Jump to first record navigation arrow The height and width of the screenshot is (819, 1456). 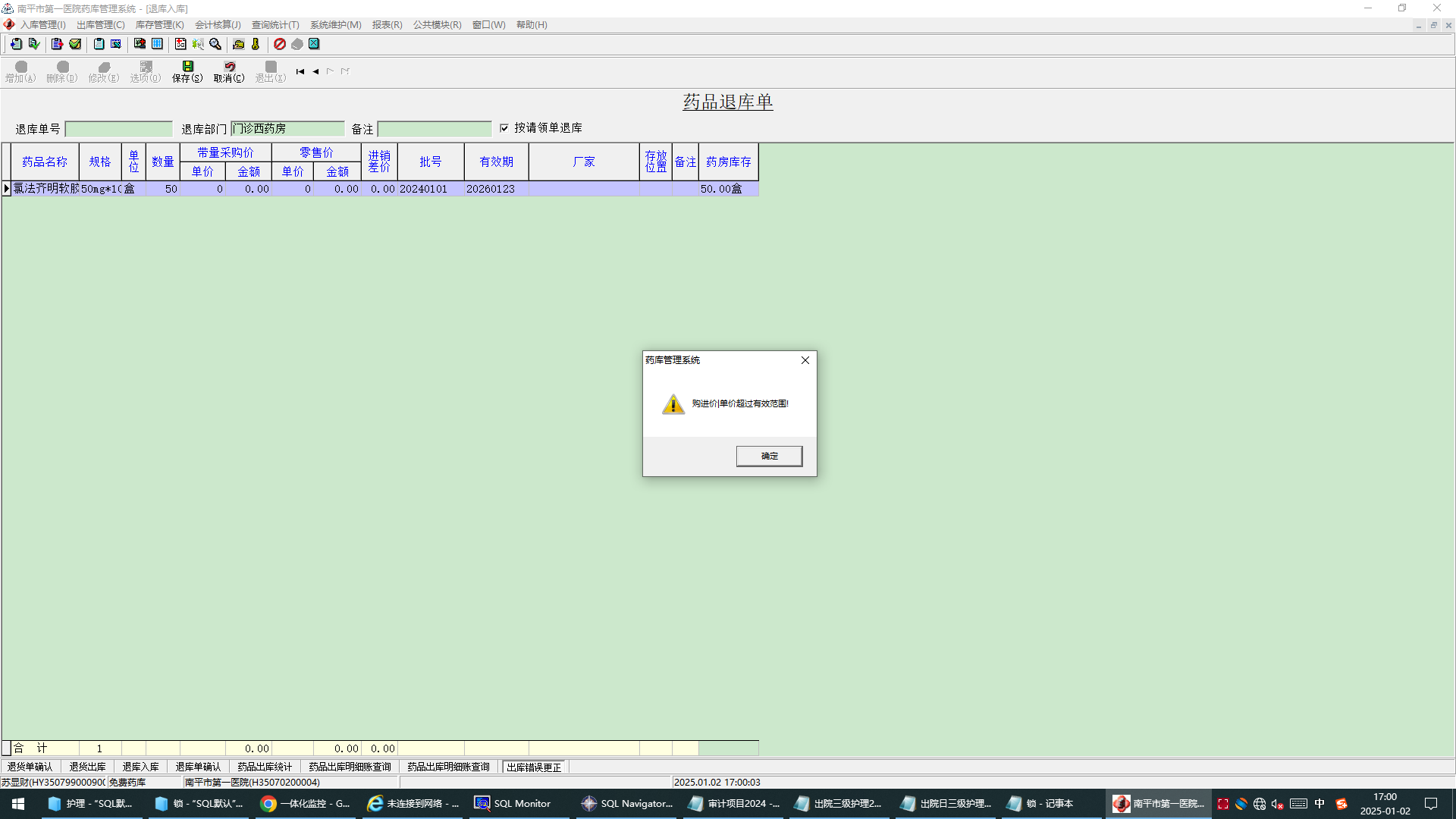300,71
